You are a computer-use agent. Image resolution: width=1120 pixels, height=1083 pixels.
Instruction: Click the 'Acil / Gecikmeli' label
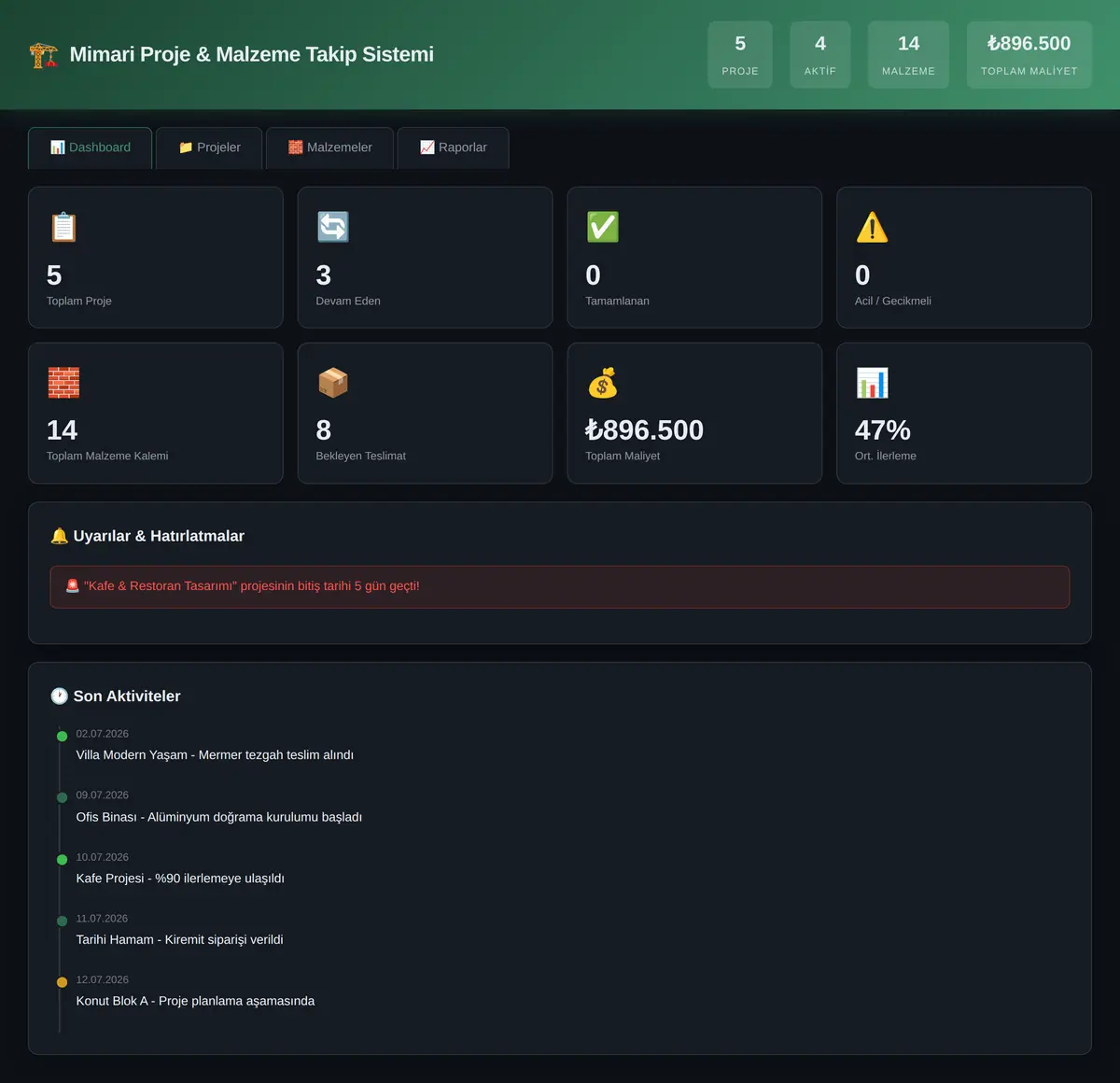point(893,302)
